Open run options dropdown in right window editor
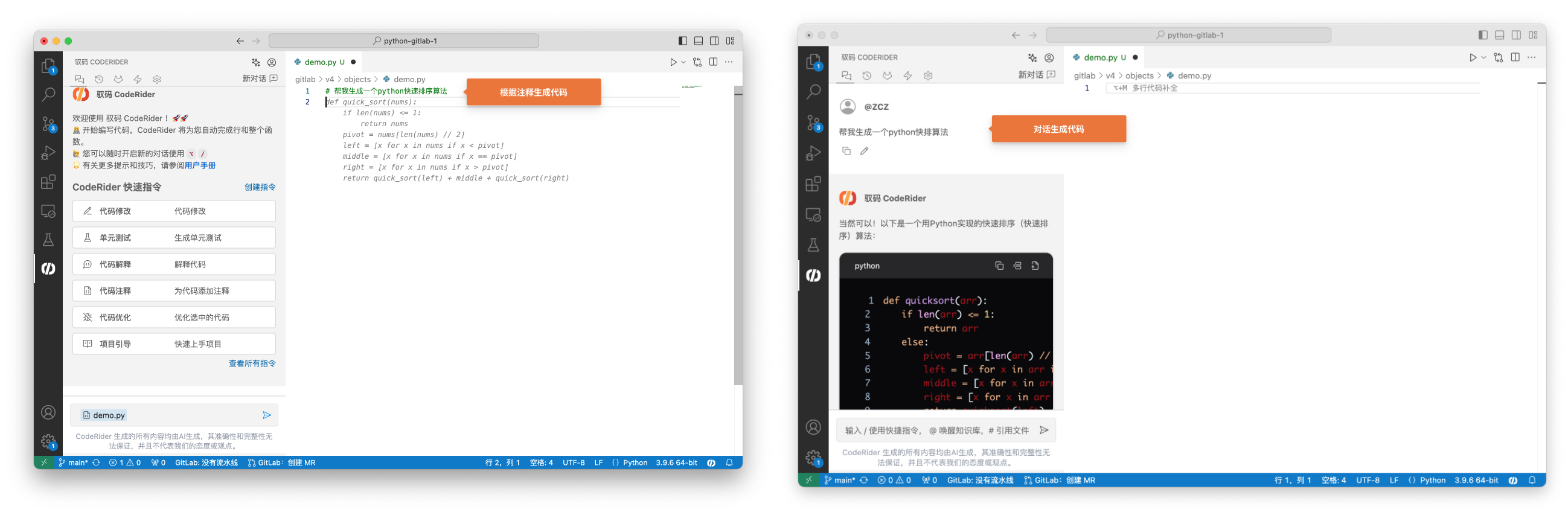Image resolution: width=1568 pixels, height=521 pixels. (1483, 58)
